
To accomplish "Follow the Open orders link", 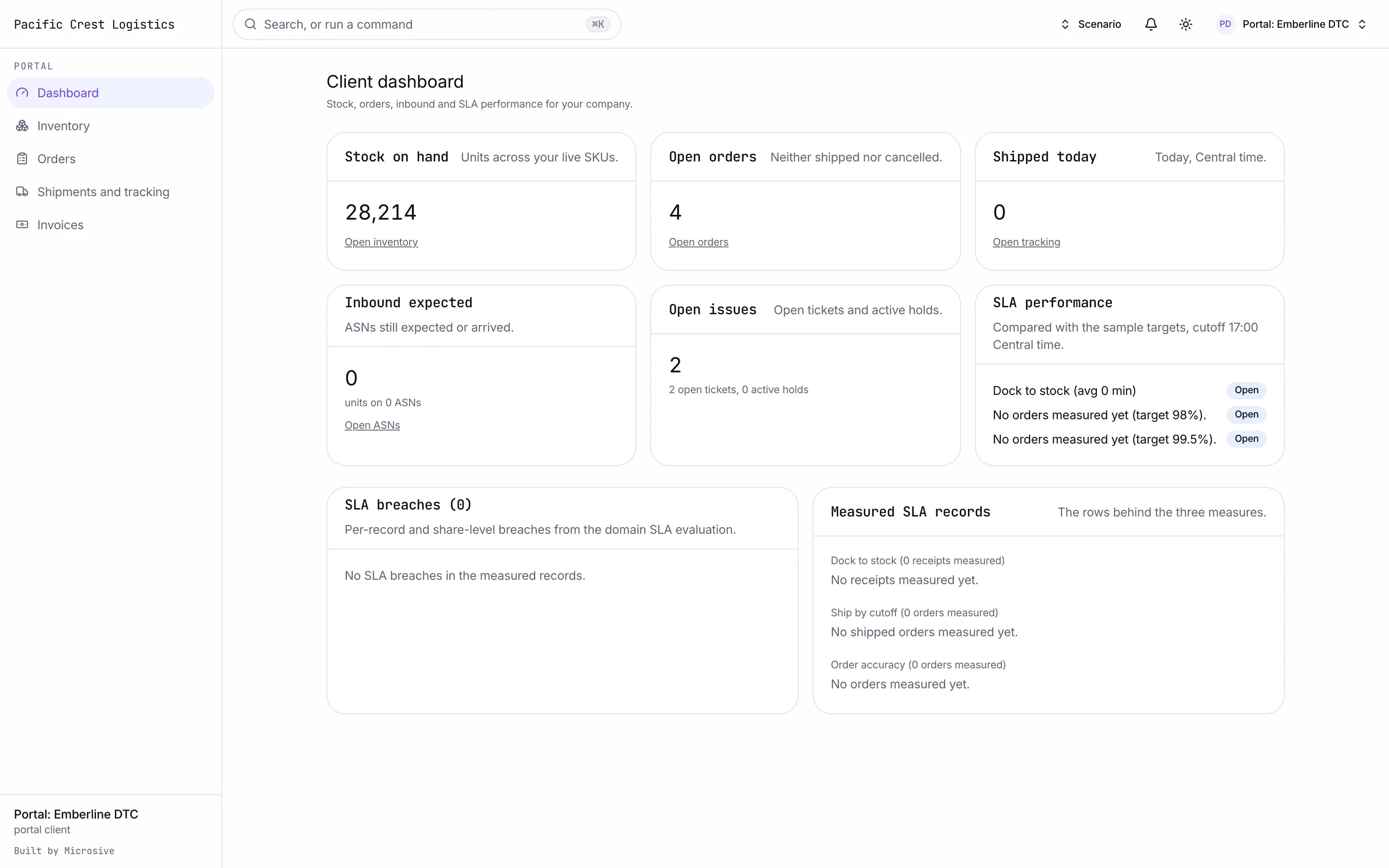I will [698, 242].
